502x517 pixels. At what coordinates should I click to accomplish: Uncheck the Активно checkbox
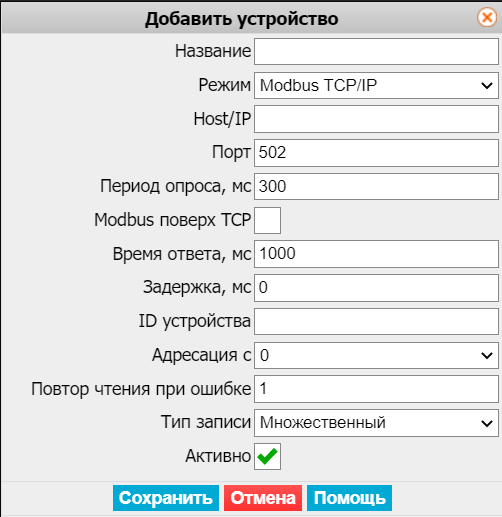point(267,456)
